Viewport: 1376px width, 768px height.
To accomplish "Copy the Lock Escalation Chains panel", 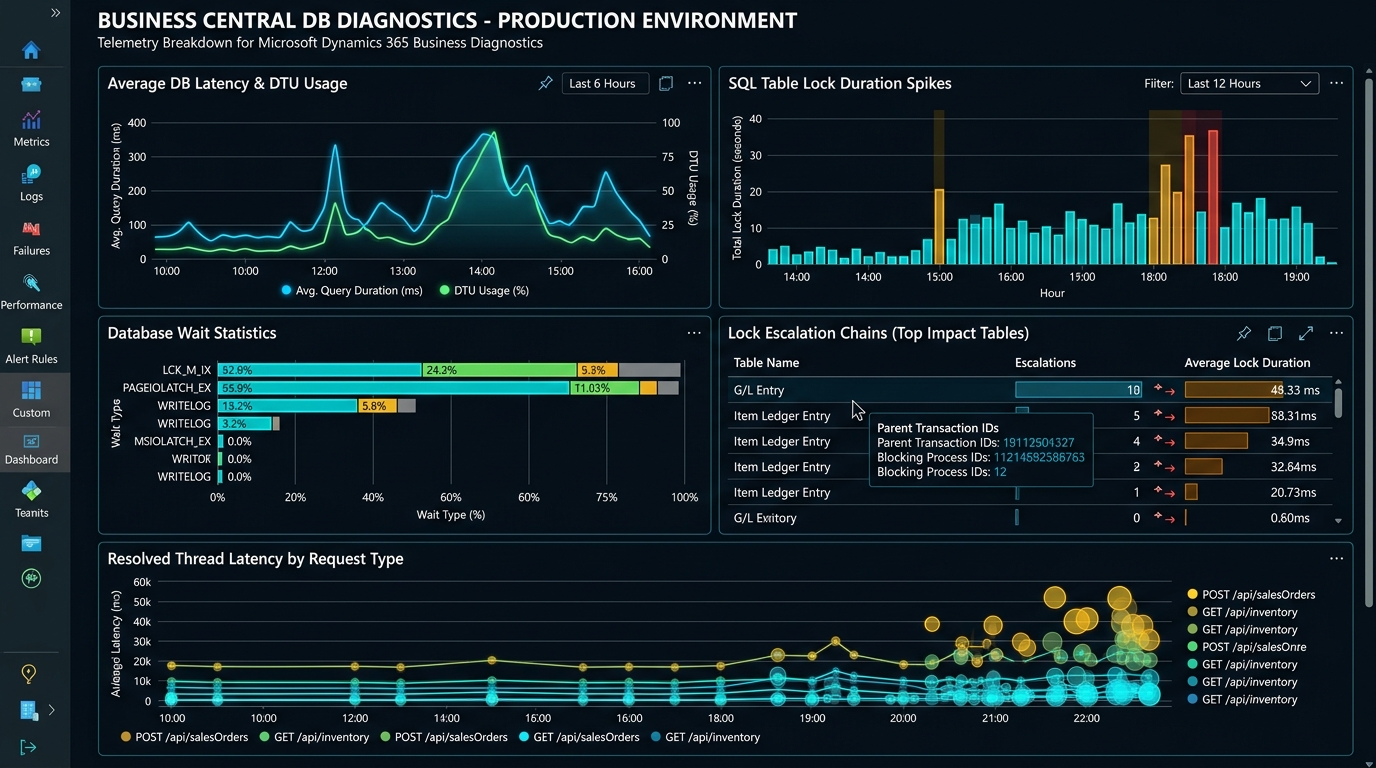I will (x=1275, y=333).
